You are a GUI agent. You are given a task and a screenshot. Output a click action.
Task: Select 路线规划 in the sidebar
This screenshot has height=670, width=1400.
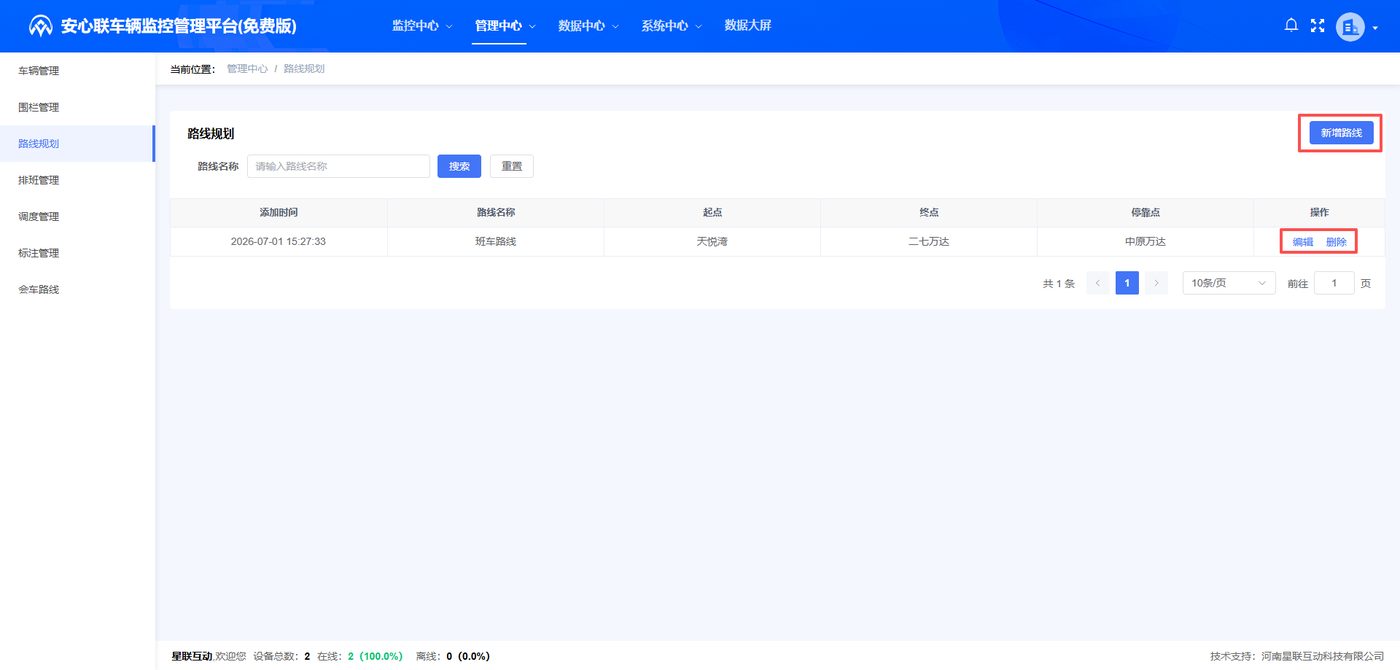[77, 144]
